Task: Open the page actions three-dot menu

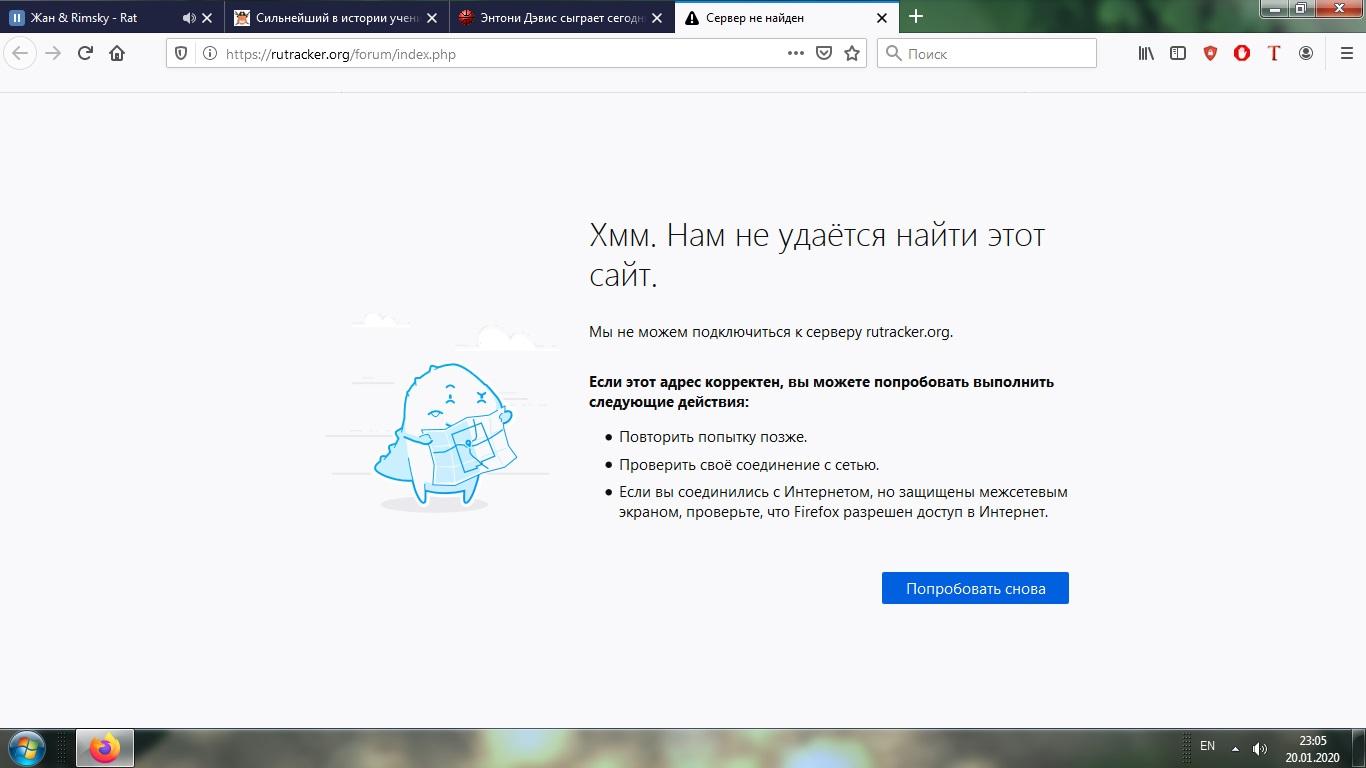Action: tap(795, 54)
